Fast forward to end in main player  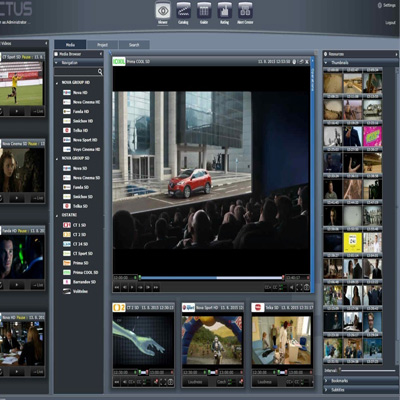coord(156,287)
